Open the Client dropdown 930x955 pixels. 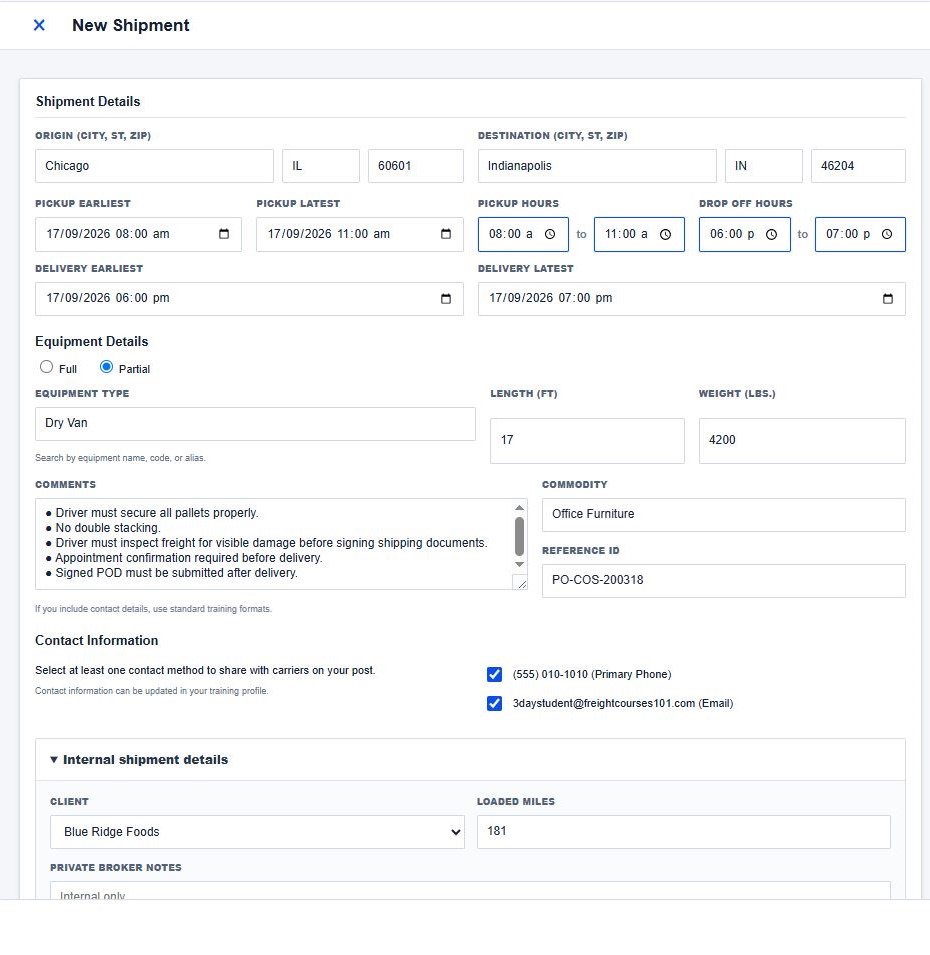coord(257,832)
